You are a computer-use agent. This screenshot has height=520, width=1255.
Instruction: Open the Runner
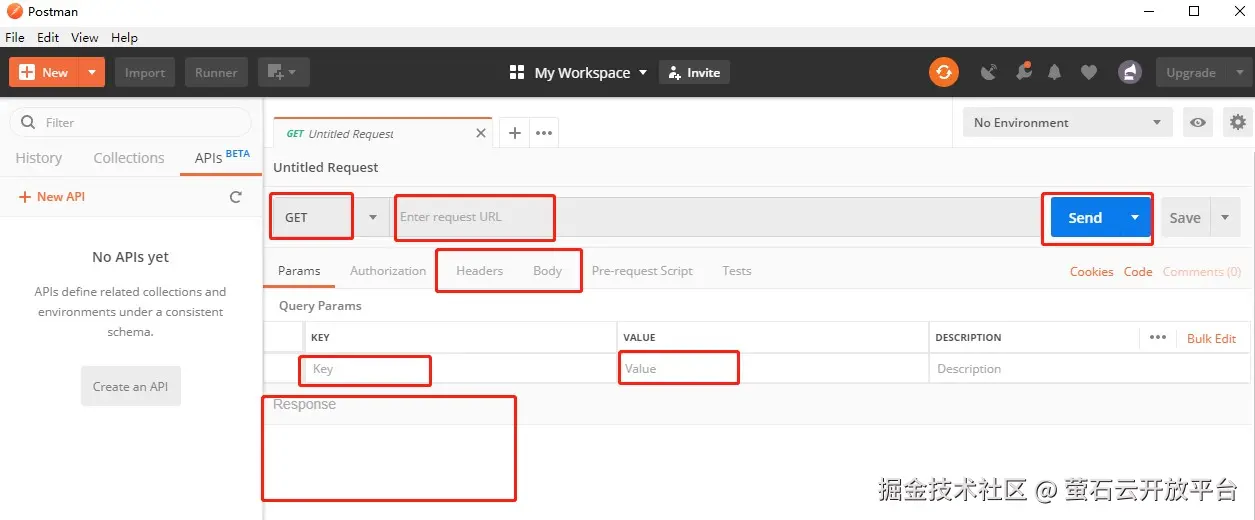[216, 72]
